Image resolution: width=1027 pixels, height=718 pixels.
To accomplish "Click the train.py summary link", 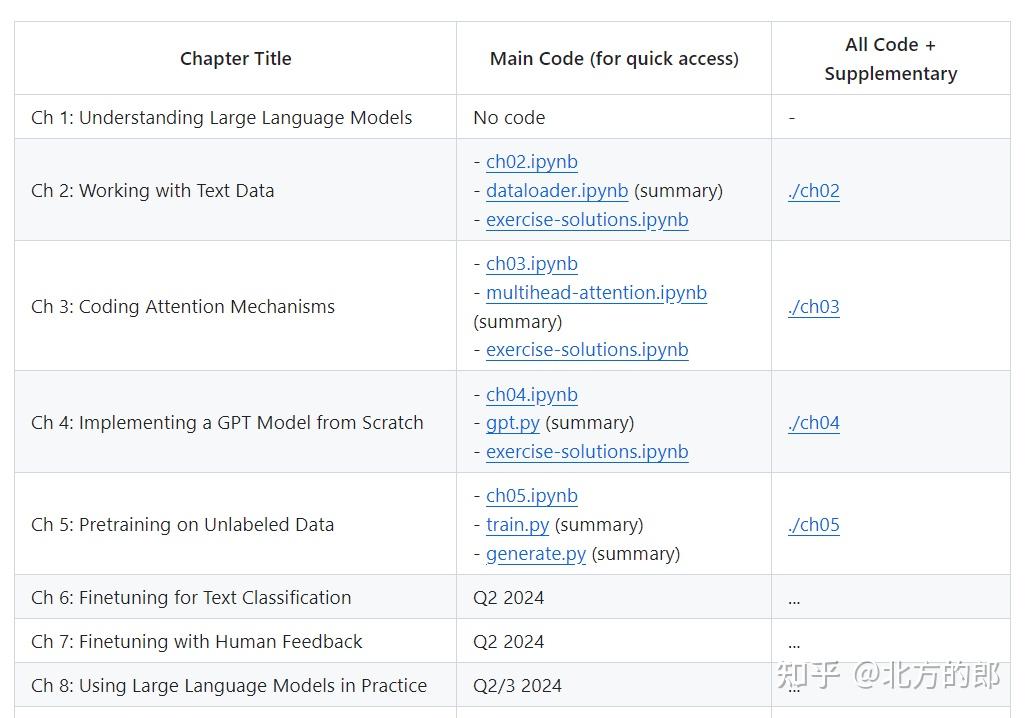I will (x=517, y=525).
